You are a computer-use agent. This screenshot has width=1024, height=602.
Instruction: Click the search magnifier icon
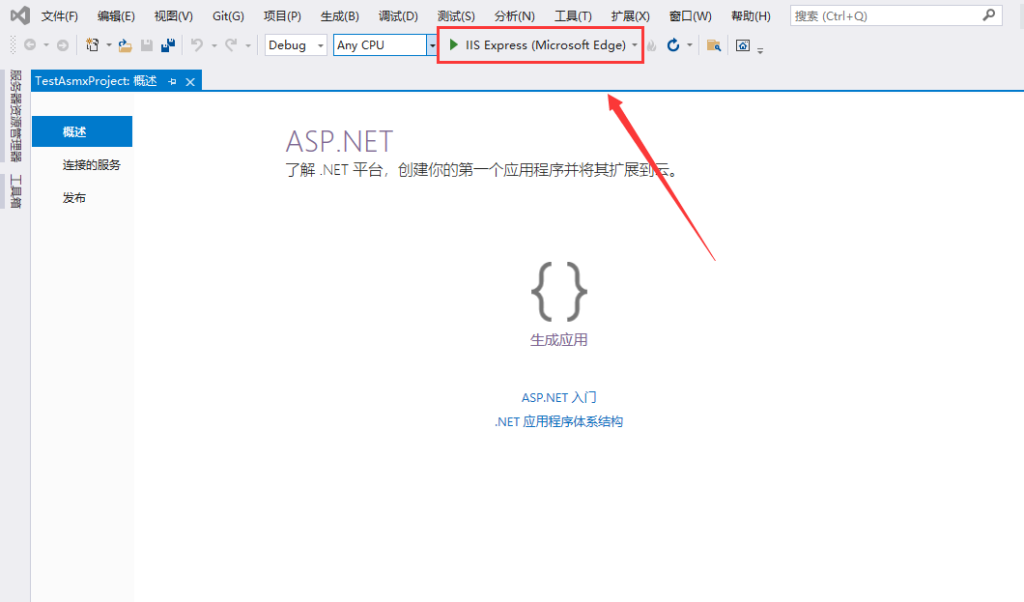[989, 15]
